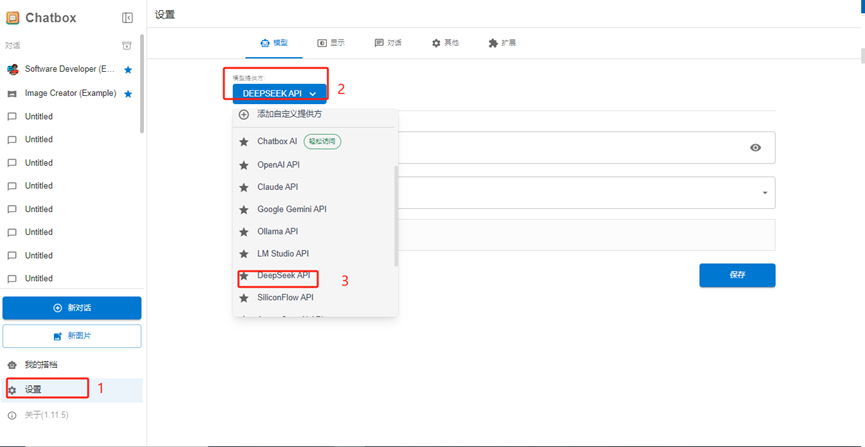Click the star icon beside Ollama API

[x=243, y=232]
